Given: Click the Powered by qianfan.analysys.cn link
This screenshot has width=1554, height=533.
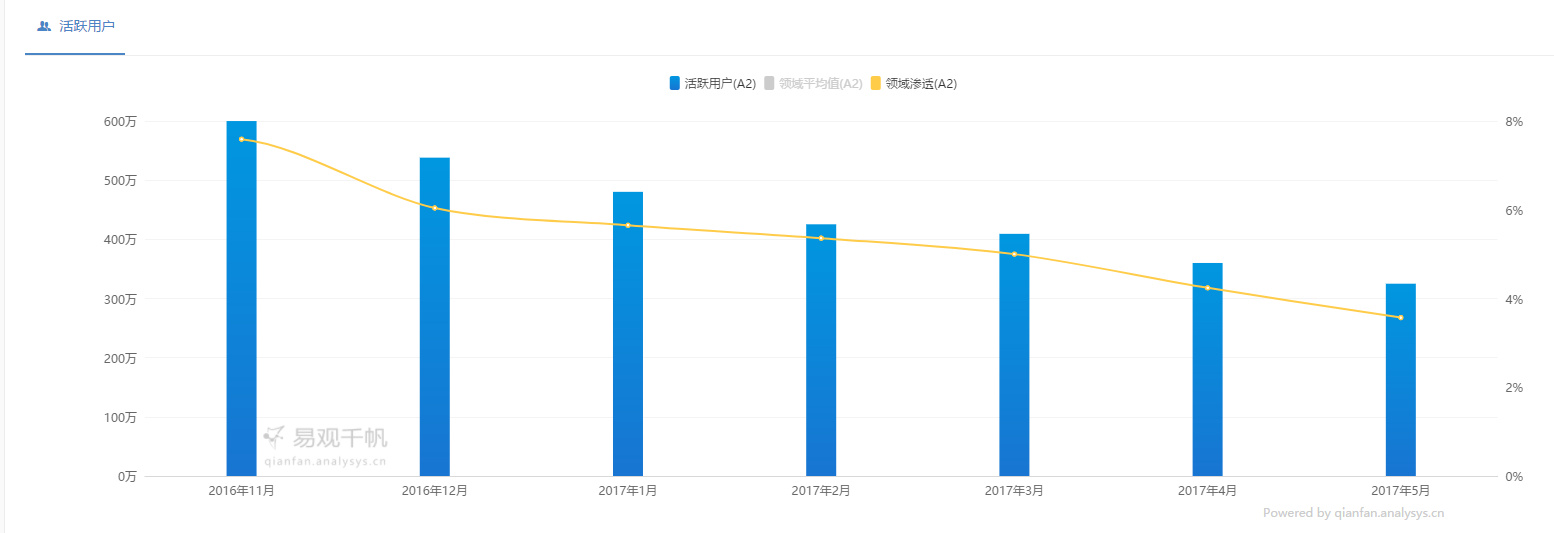Looking at the screenshot, I should [x=1353, y=513].
